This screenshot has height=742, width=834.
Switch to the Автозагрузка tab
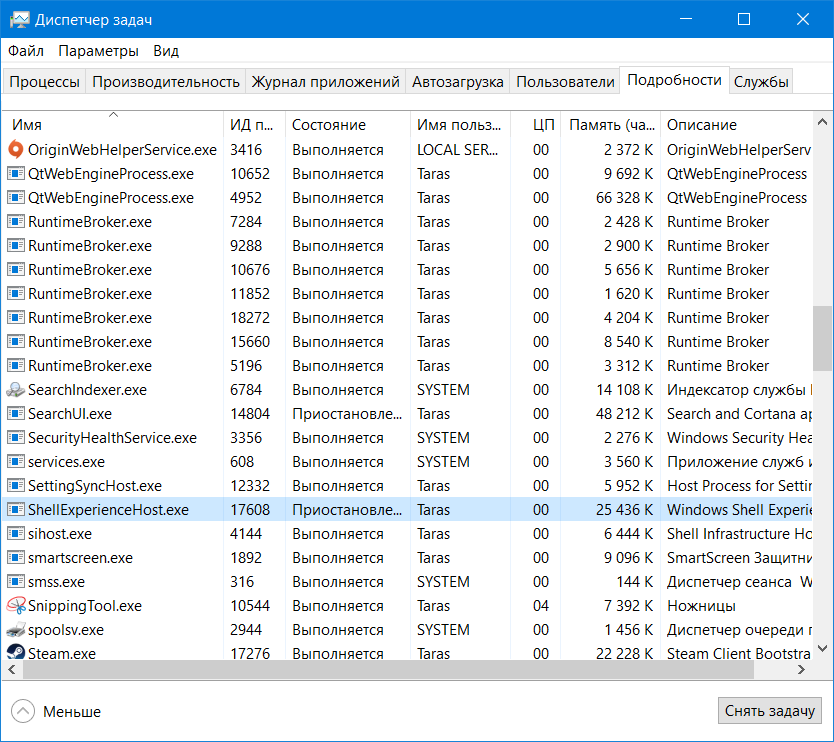(x=457, y=82)
